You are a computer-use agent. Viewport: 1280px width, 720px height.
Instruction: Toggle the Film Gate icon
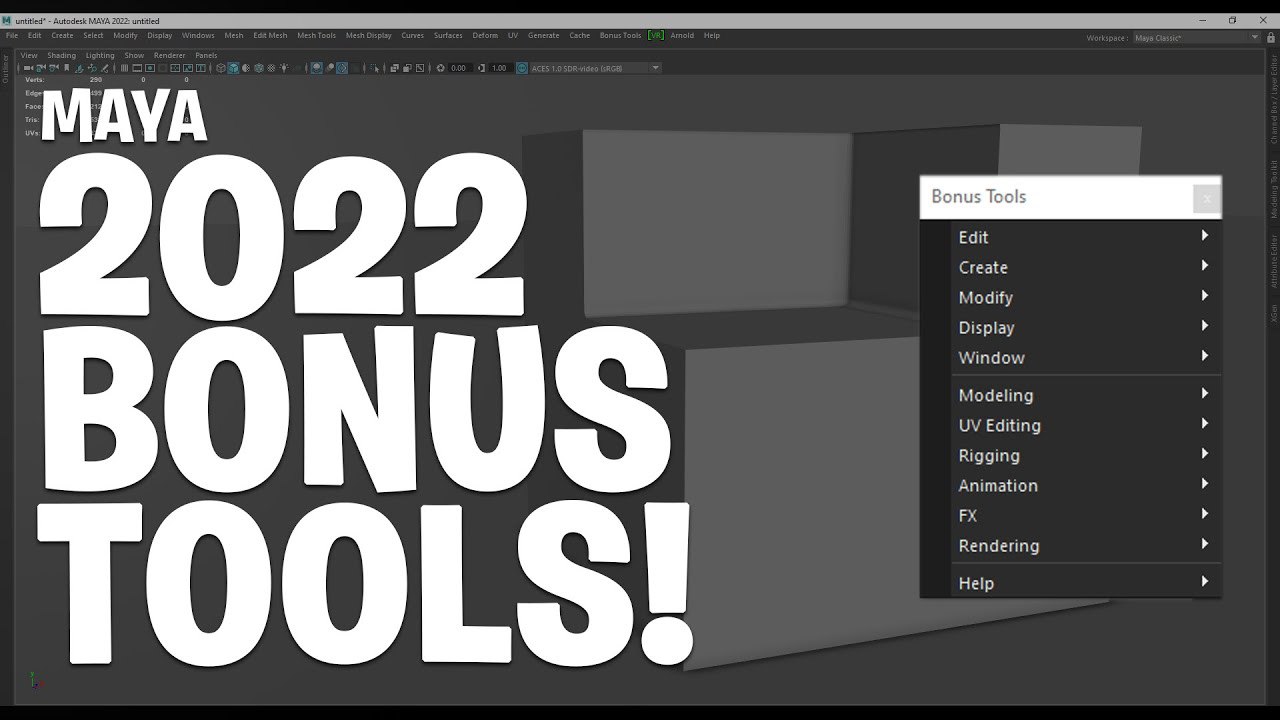137,68
